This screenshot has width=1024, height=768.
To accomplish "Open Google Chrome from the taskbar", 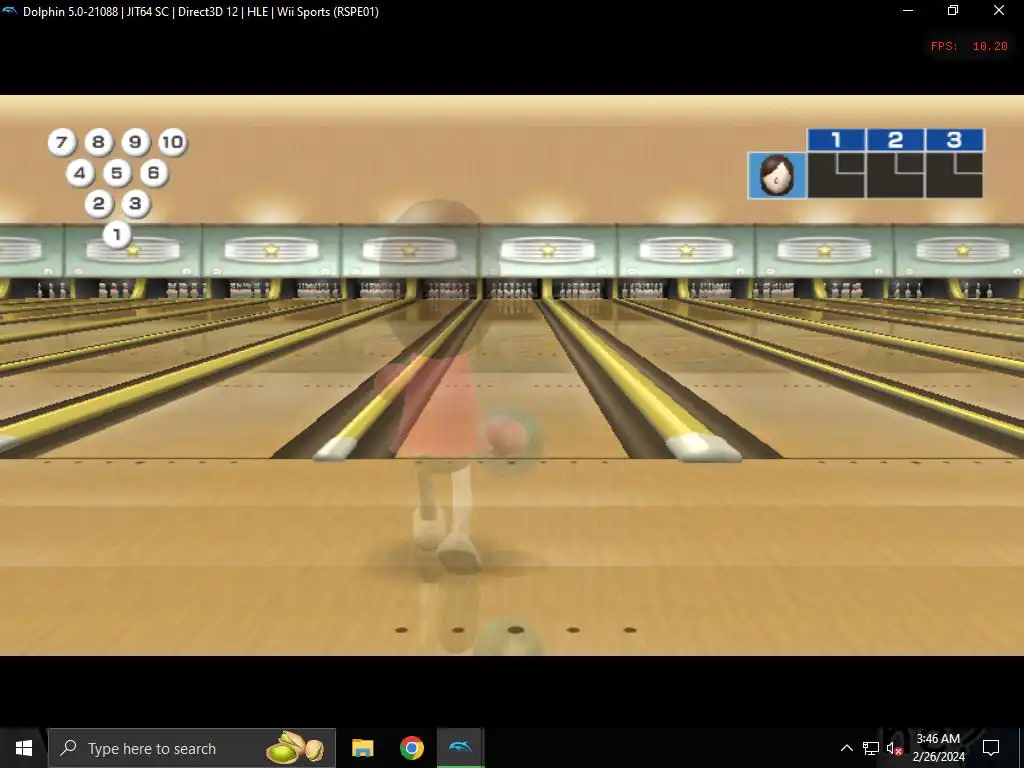I will (411, 748).
